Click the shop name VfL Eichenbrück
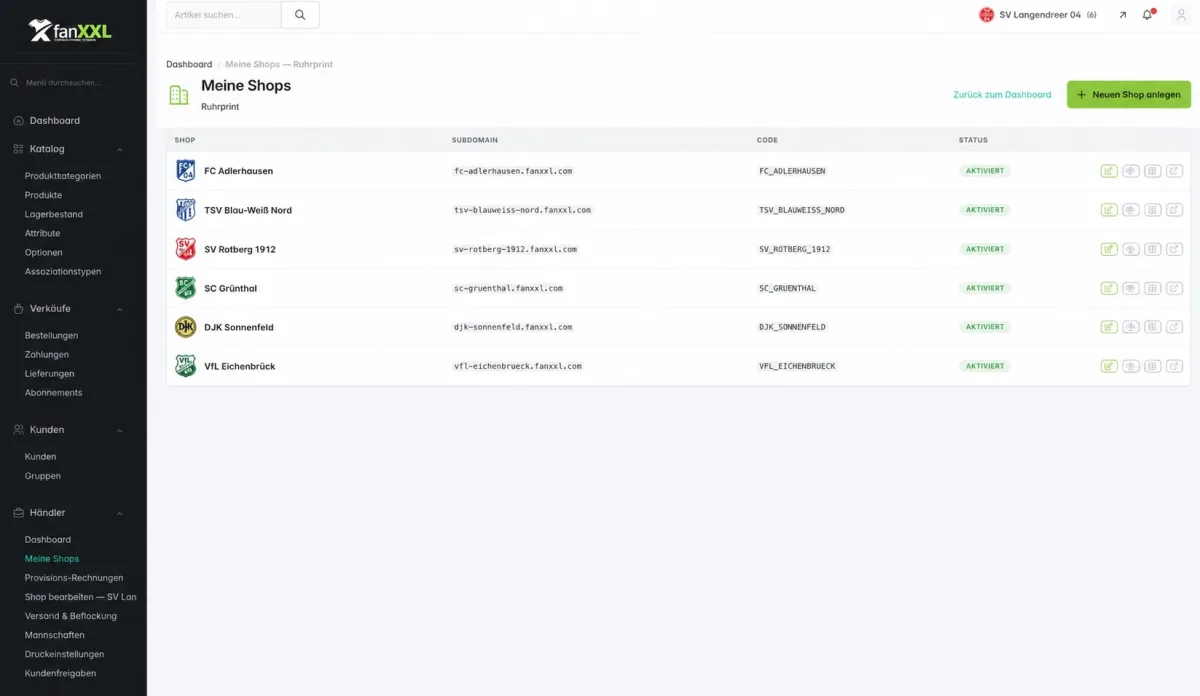The width and height of the screenshot is (1200, 696). coord(240,366)
